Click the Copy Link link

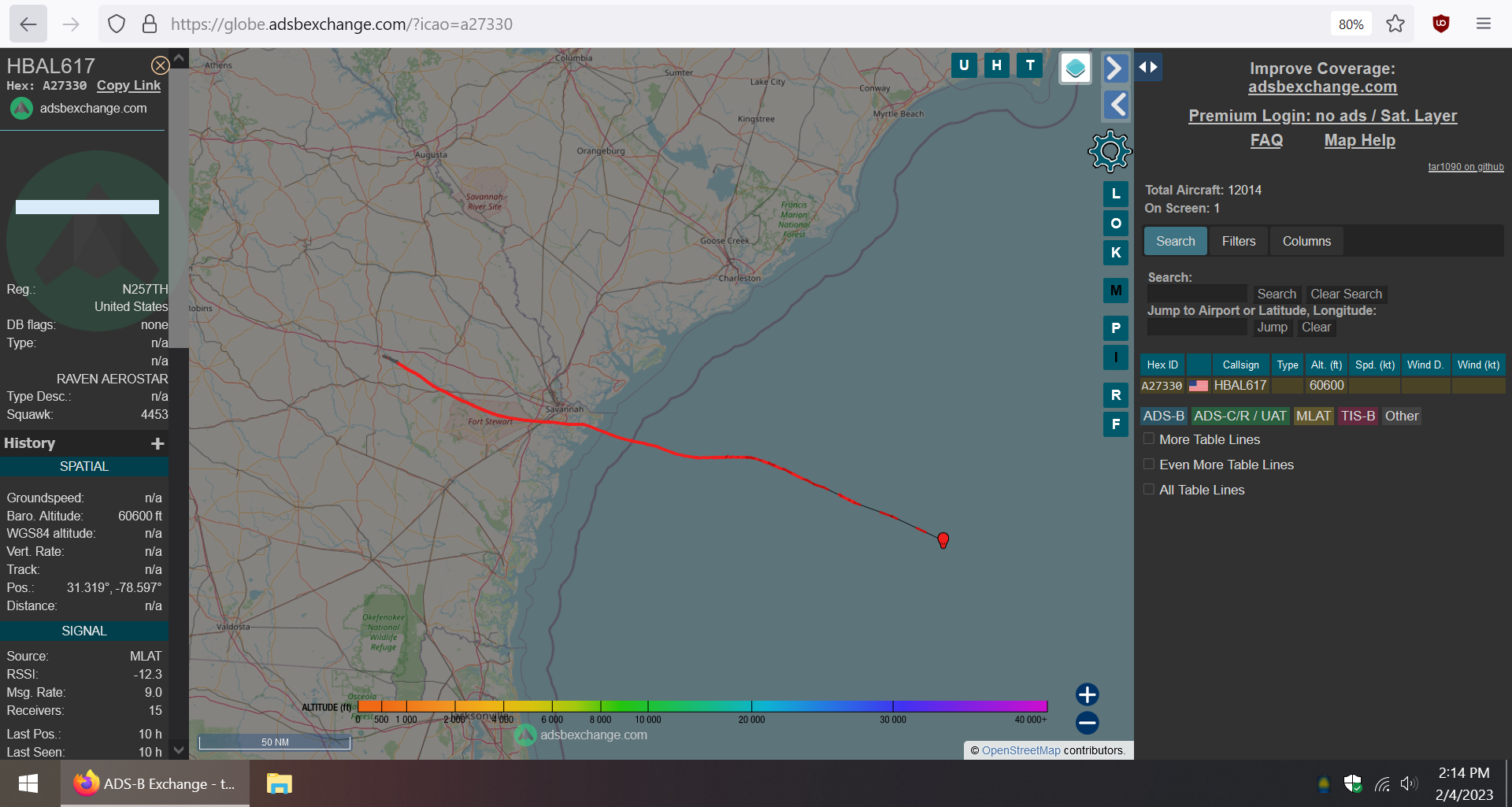pyautogui.click(x=128, y=85)
